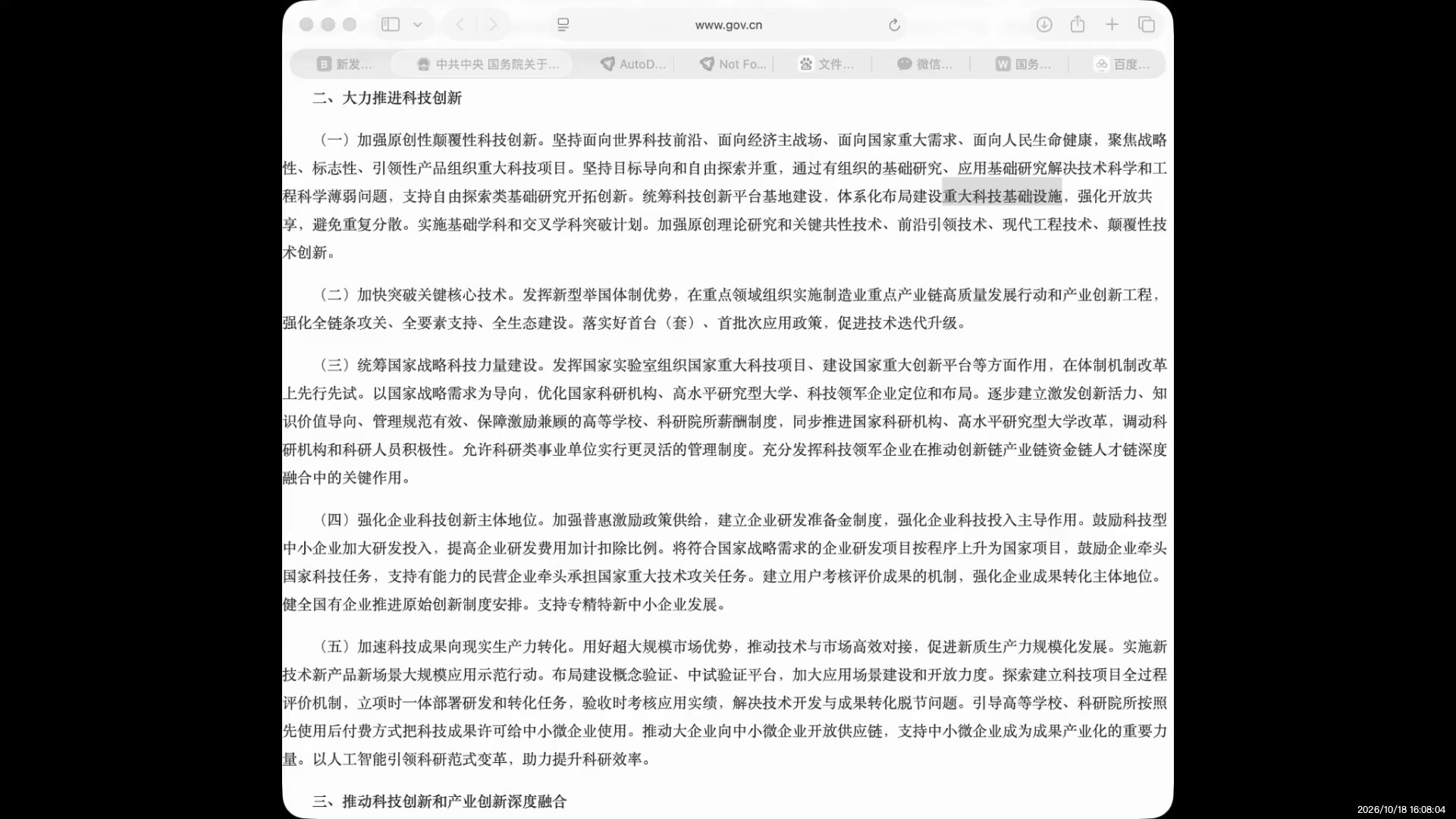Viewport: 1456px width, 819px height.
Task: Open the Share icon in toolbar
Action: (x=1078, y=24)
